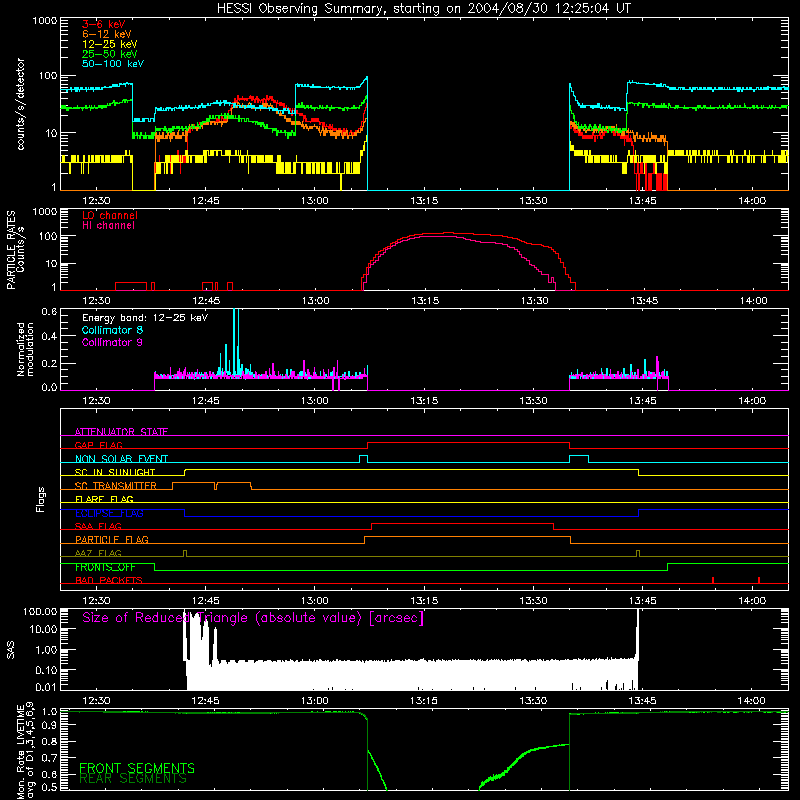Click the GAP FLAG label
The height and width of the screenshot is (800, 800).
(x=98, y=445)
